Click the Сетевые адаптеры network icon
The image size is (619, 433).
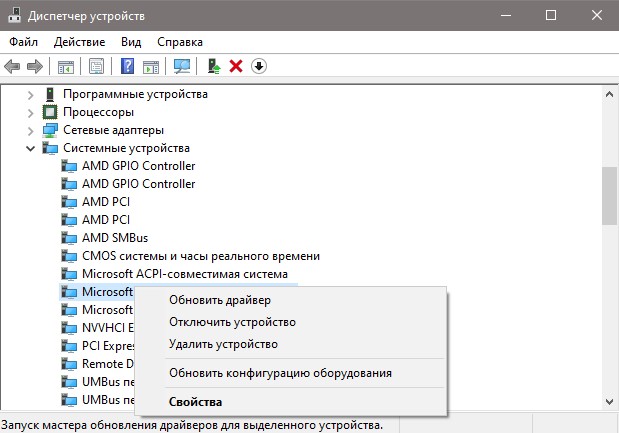pos(50,130)
